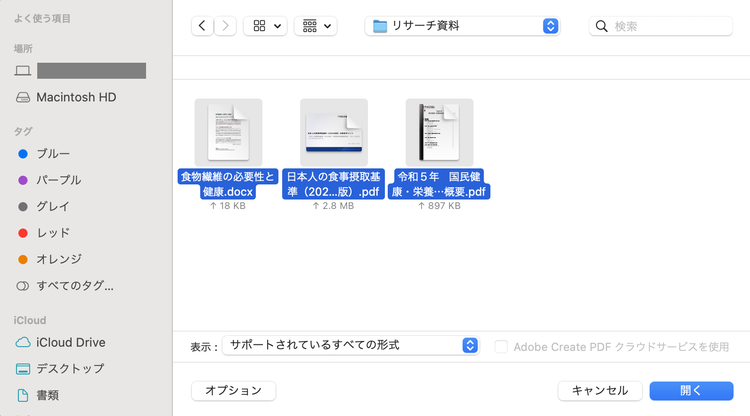Select the 日本人の食事摂取基準 PDF thumbnail
The image size is (750, 416).
(333, 132)
